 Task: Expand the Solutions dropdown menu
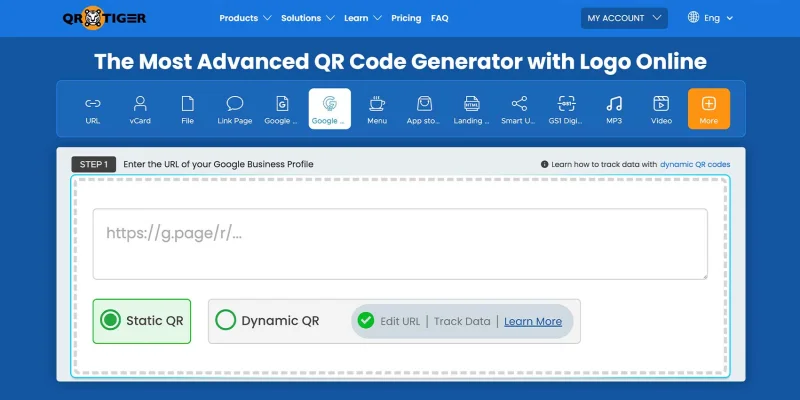(x=308, y=18)
